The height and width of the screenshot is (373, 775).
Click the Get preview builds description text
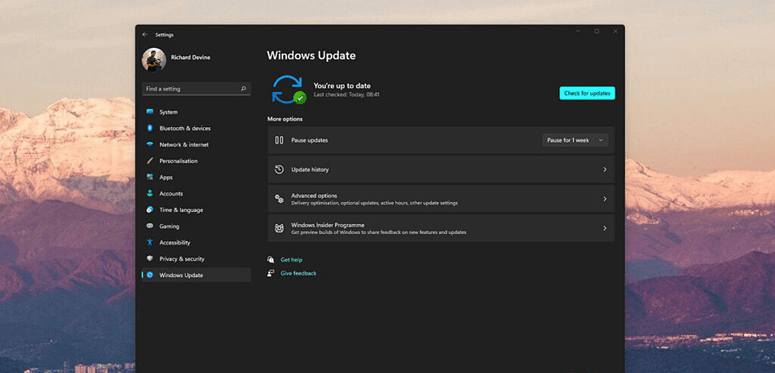point(379,232)
